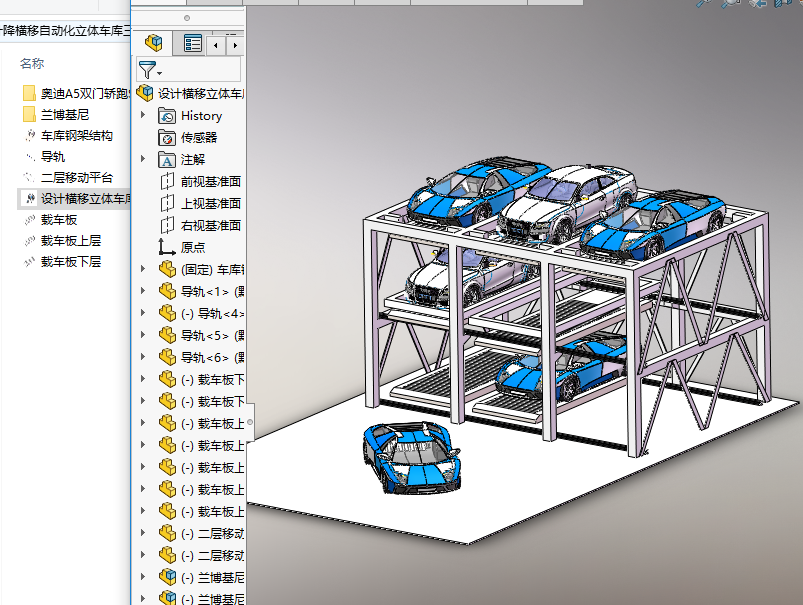The width and height of the screenshot is (803, 605).
Task: Click the 右视基准面 plane icon
Action: point(167,225)
